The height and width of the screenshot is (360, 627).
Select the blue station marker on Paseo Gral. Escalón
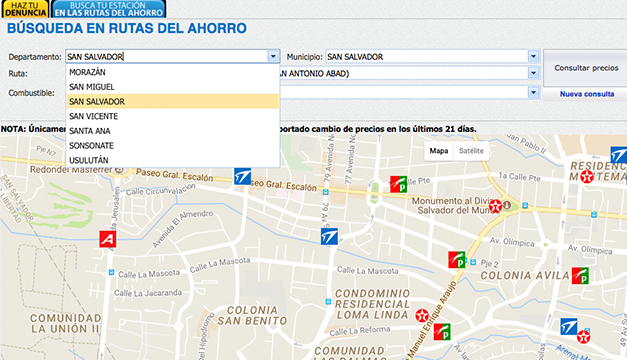(242, 176)
